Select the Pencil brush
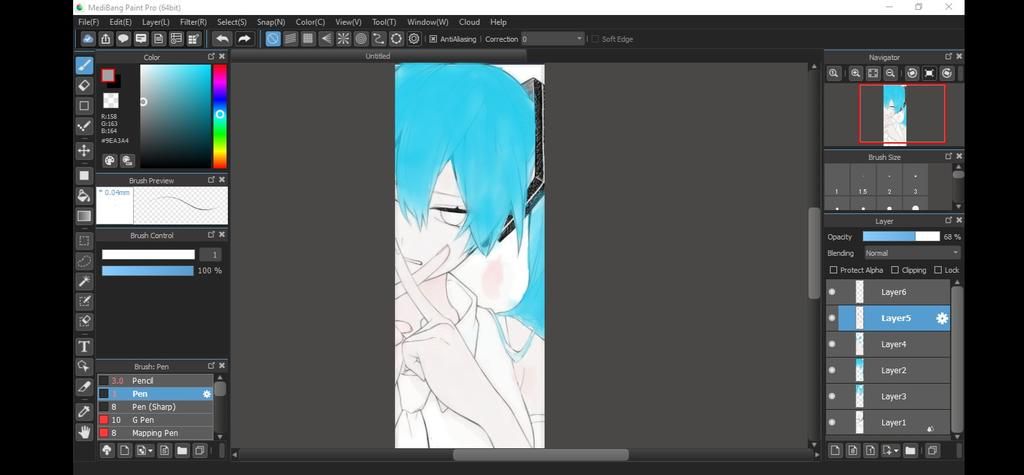The height and width of the screenshot is (475, 1024). click(x=155, y=380)
